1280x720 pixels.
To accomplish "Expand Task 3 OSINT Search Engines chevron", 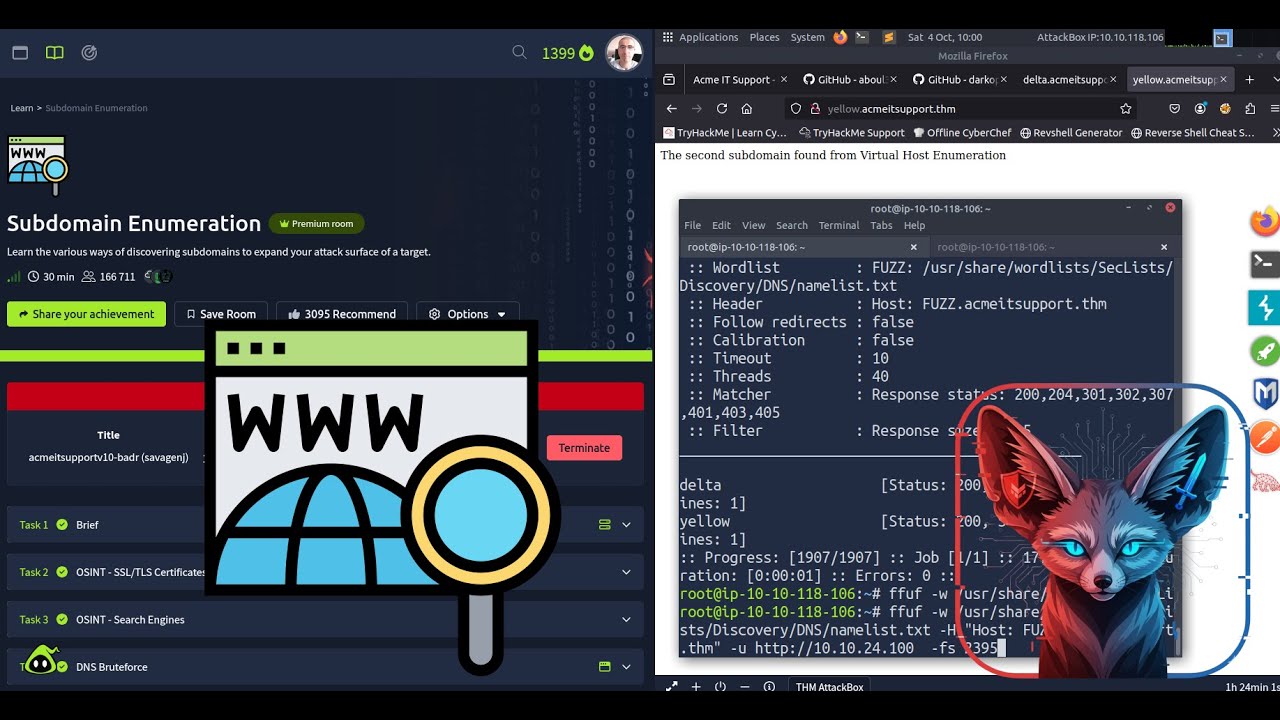I will (627, 619).
